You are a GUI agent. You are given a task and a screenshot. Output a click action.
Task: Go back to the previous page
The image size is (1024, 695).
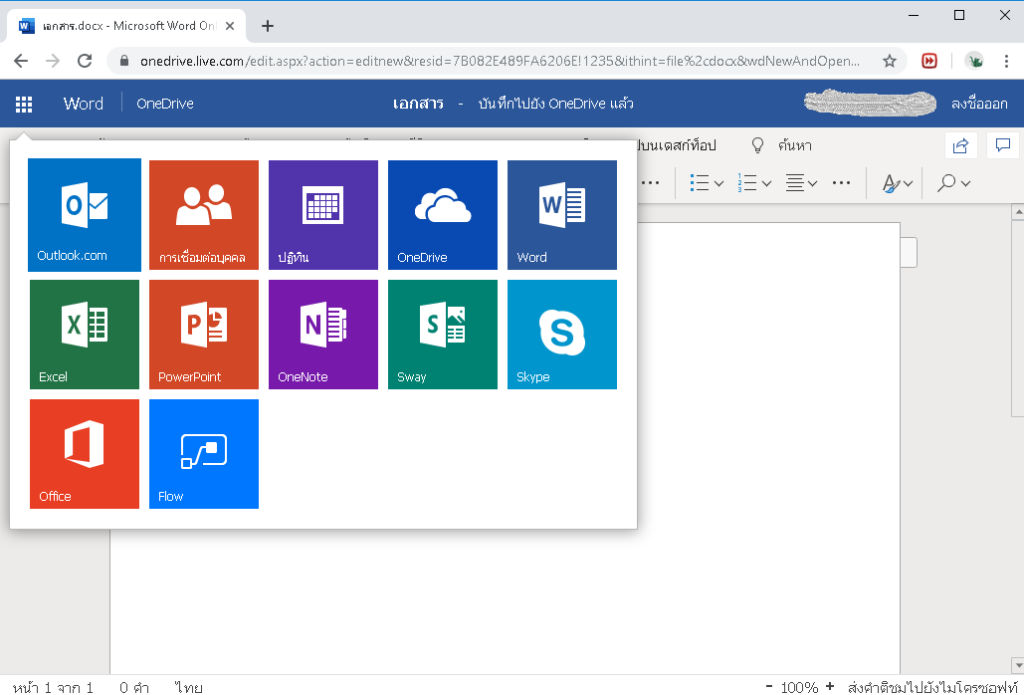[21, 61]
